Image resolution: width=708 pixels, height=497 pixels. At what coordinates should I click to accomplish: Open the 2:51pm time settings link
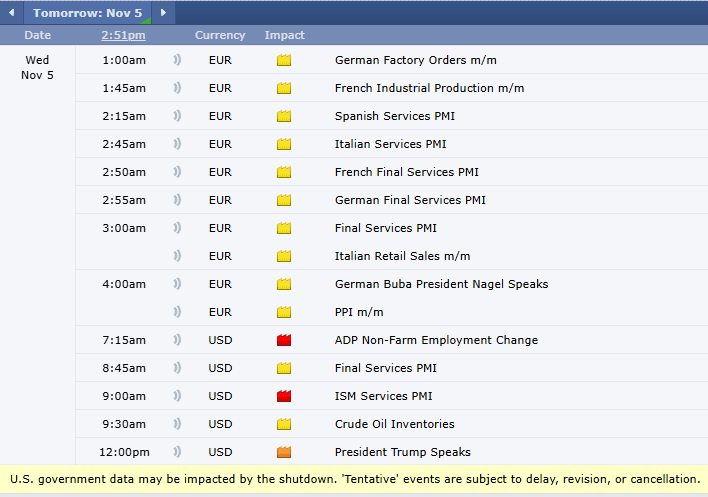(123, 35)
